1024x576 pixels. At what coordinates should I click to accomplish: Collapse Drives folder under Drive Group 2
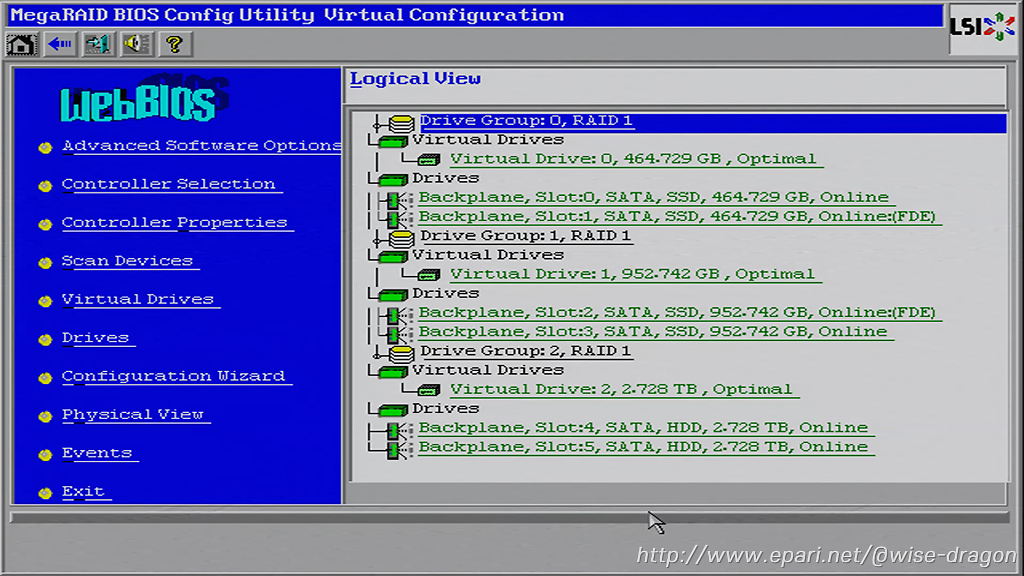click(x=393, y=410)
